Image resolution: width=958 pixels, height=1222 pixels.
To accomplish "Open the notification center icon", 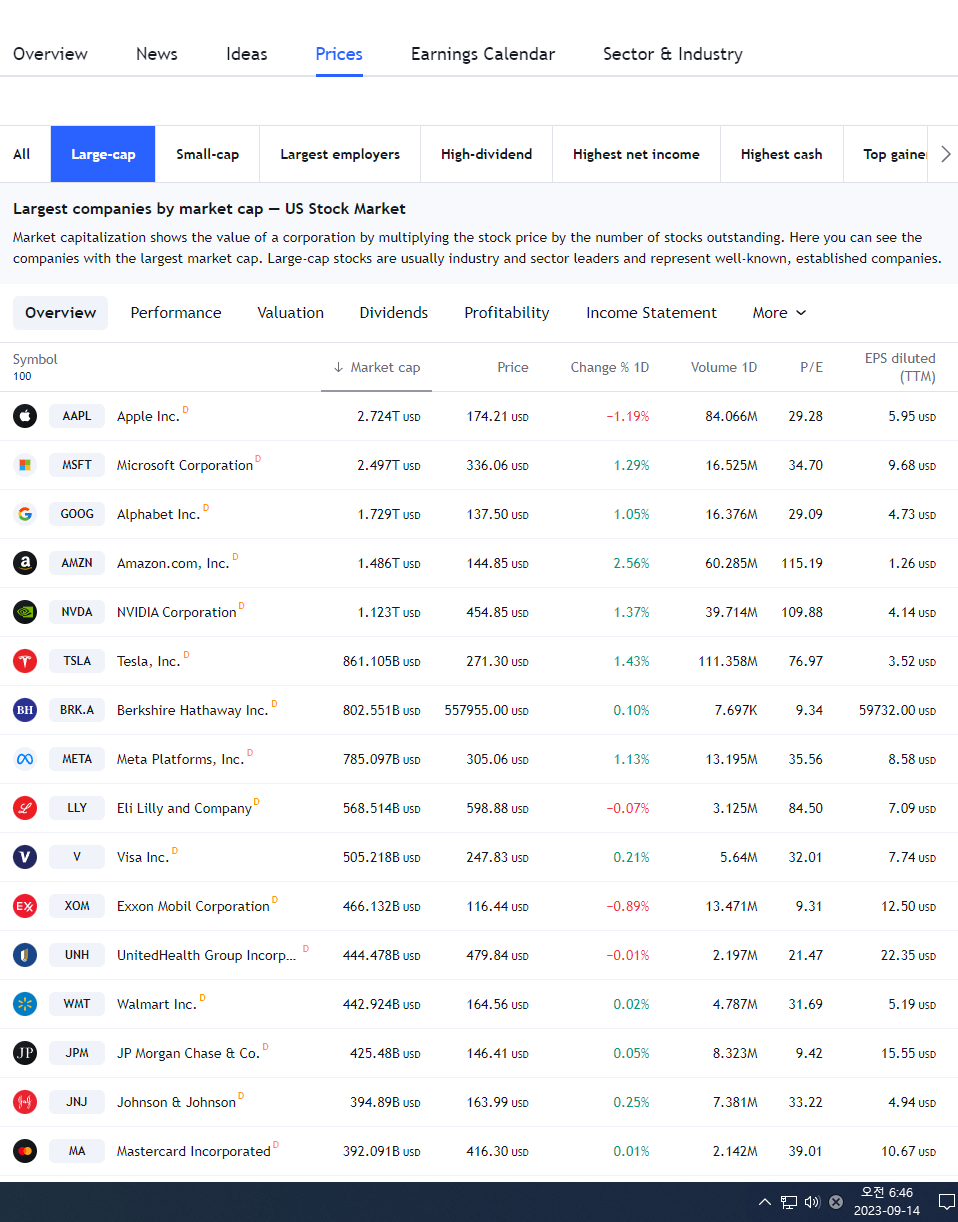I will (x=946, y=1202).
